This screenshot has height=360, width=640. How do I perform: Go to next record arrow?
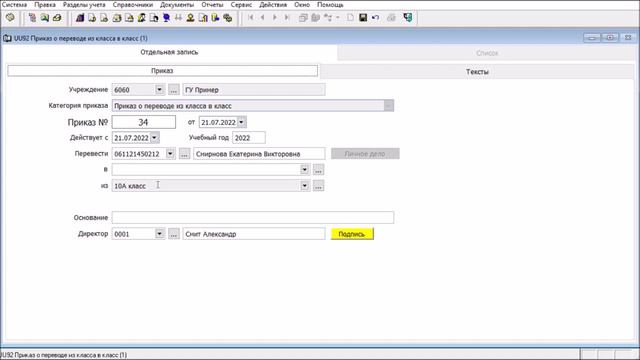click(275, 18)
